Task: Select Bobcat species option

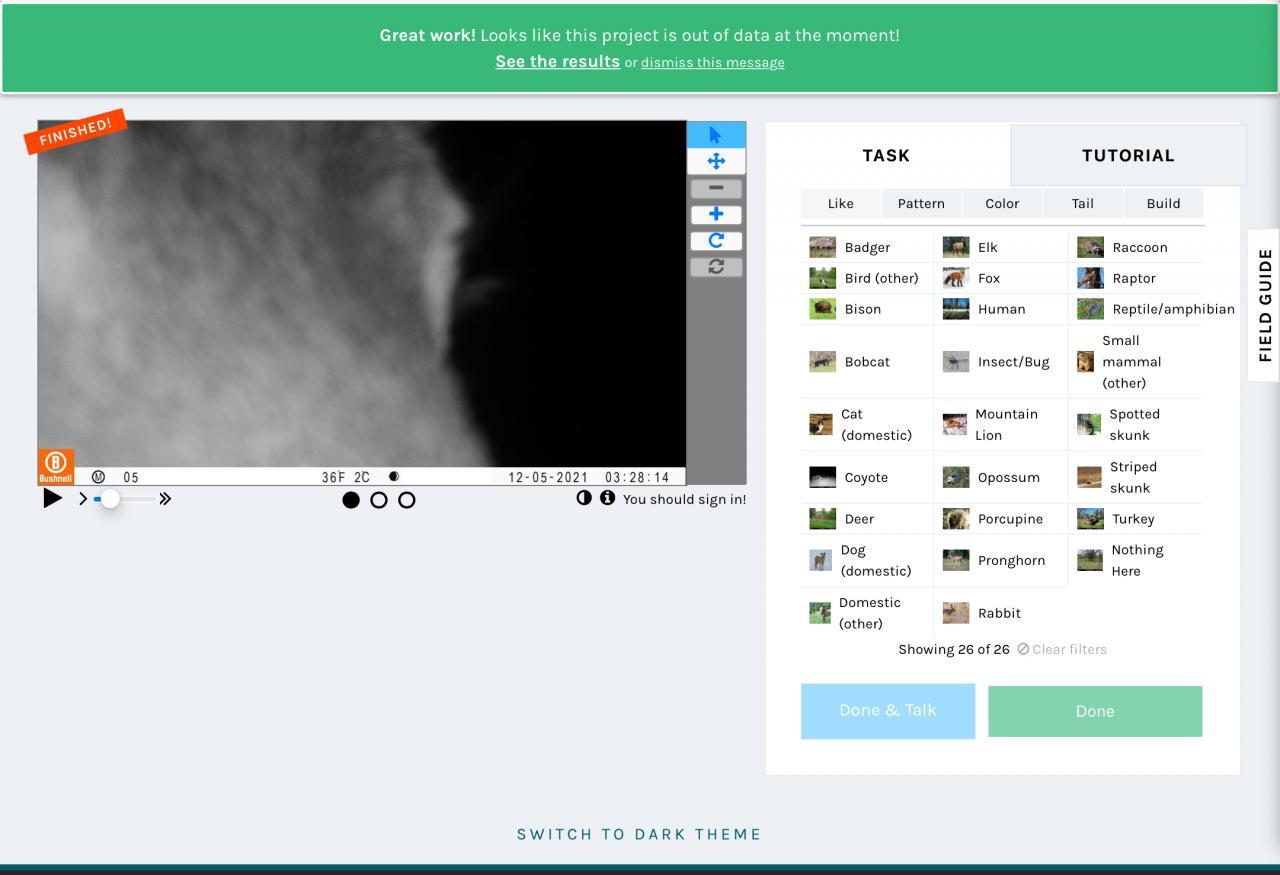Action: click(x=867, y=361)
